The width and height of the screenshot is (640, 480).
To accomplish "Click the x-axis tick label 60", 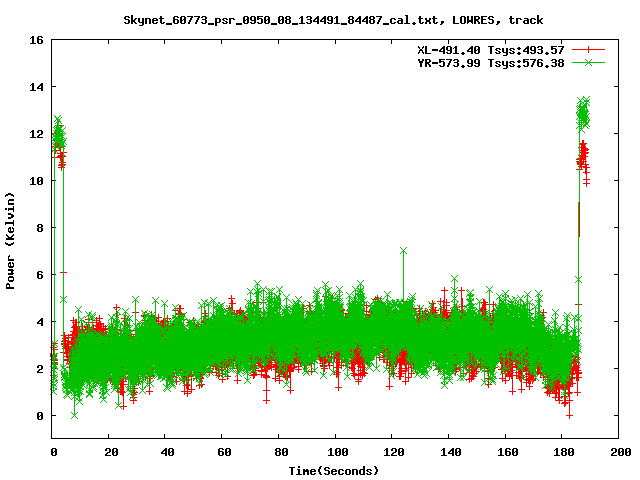I will point(224,452).
